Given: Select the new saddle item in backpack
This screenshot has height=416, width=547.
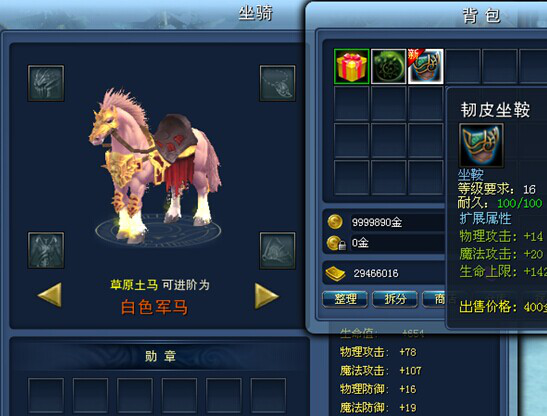Looking at the screenshot, I should point(426,66).
